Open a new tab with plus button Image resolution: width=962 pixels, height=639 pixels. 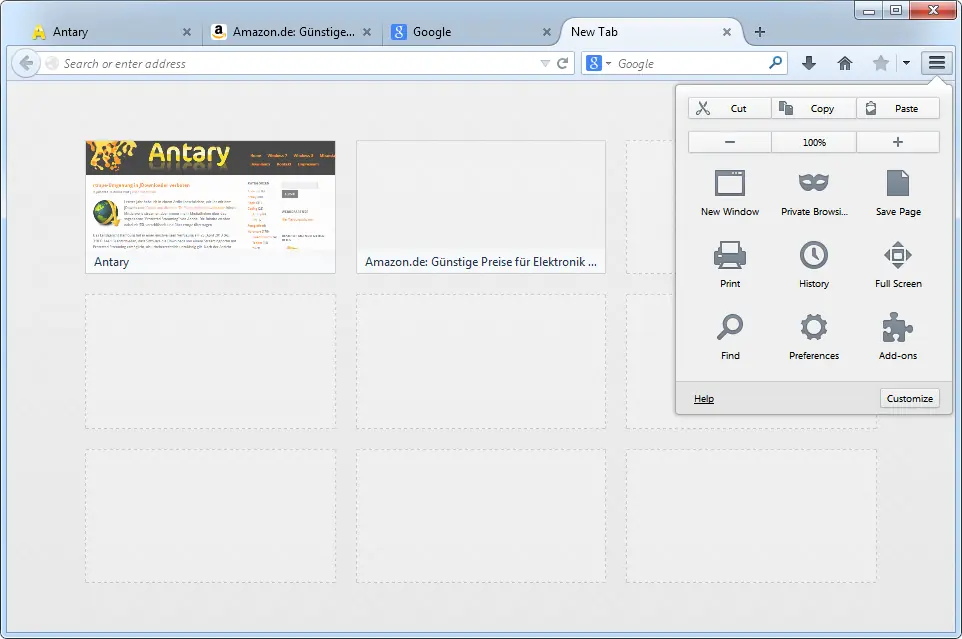click(760, 32)
